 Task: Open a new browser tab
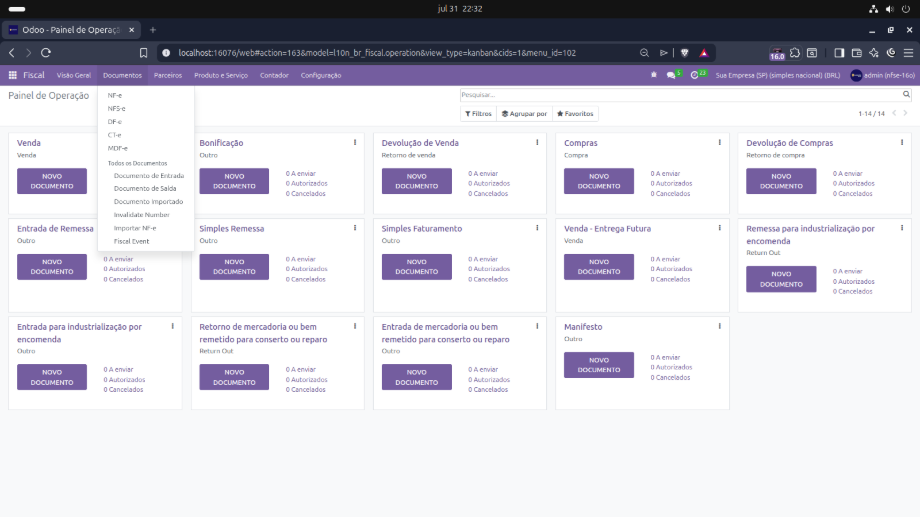pyautogui.click(x=153, y=30)
